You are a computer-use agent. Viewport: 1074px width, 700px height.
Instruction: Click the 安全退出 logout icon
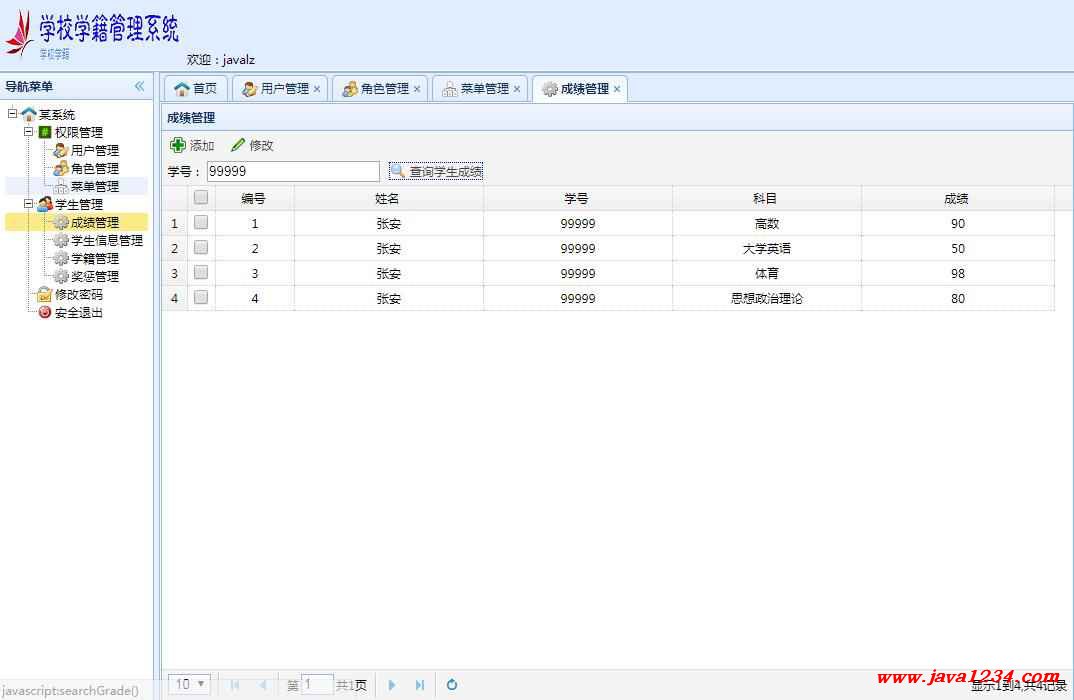click(44, 313)
